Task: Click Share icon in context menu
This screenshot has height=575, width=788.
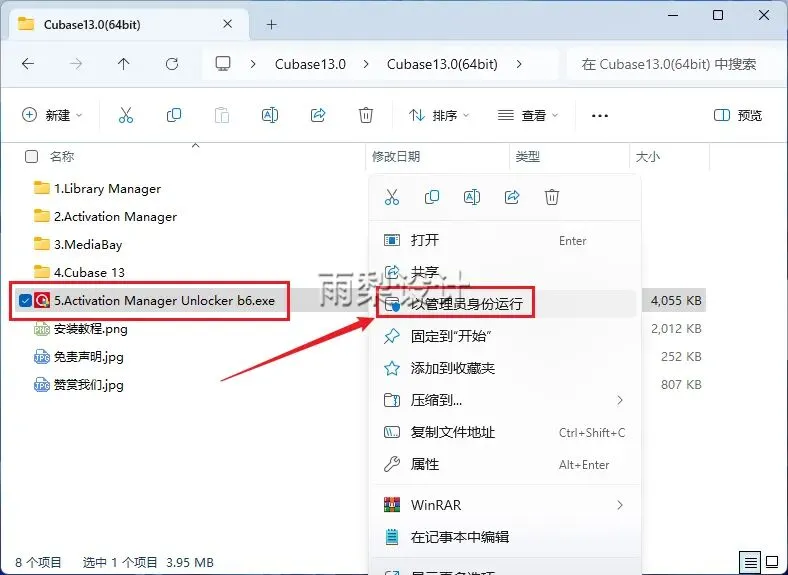Action: pyautogui.click(x=512, y=197)
